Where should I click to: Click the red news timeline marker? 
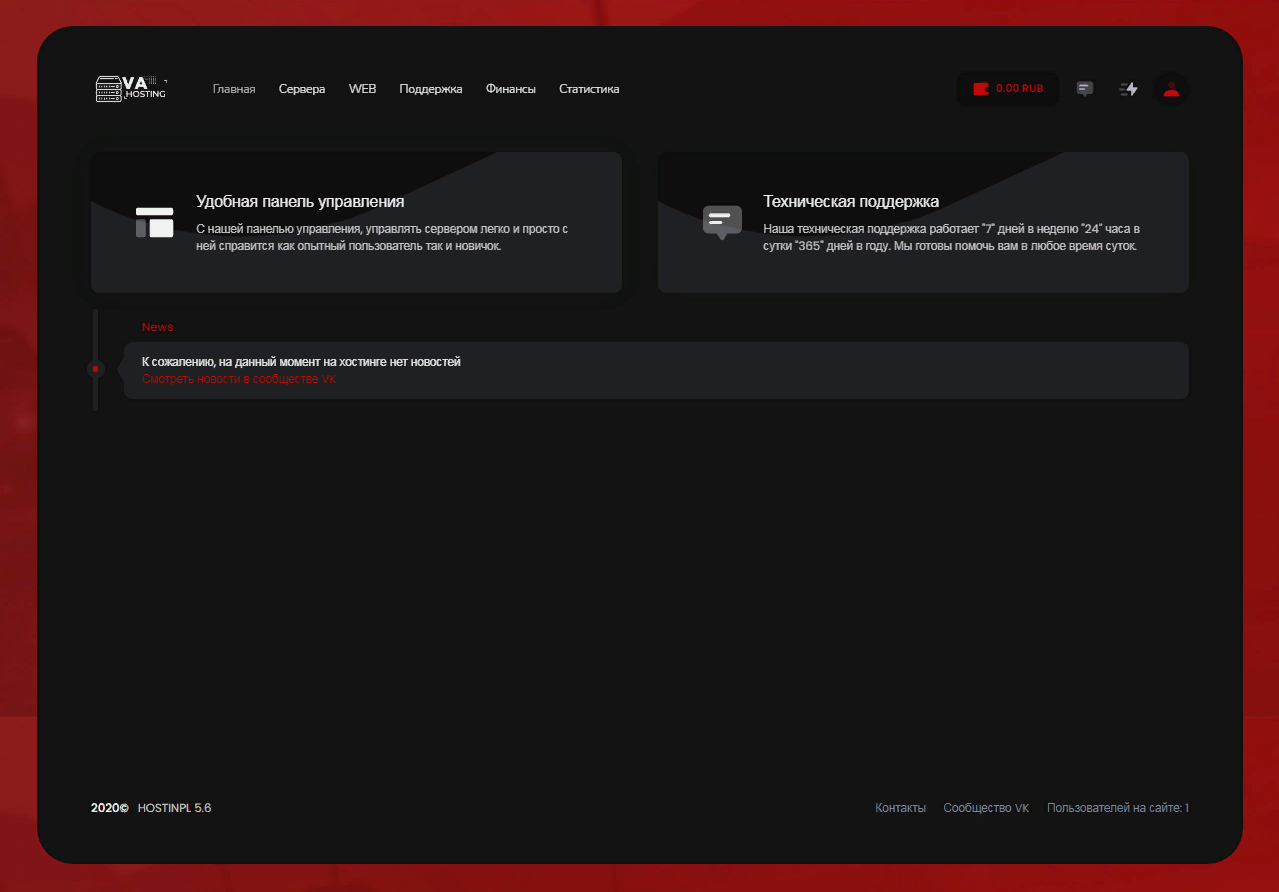click(x=95, y=369)
